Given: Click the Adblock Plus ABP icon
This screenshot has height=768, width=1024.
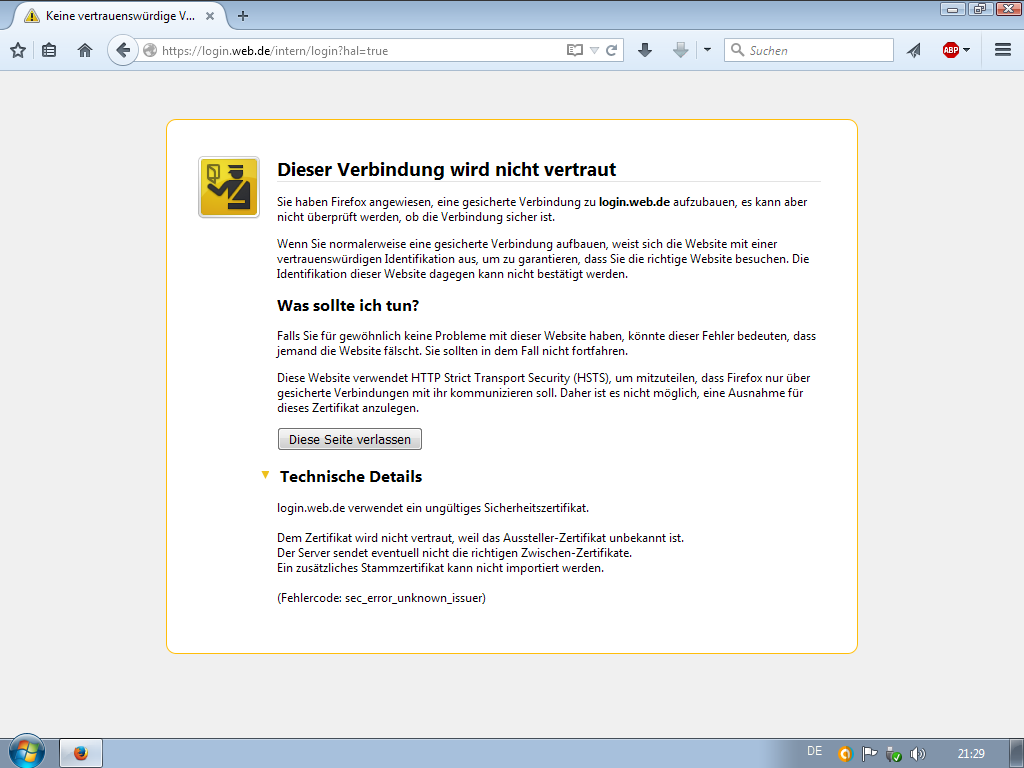Looking at the screenshot, I should click(951, 50).
